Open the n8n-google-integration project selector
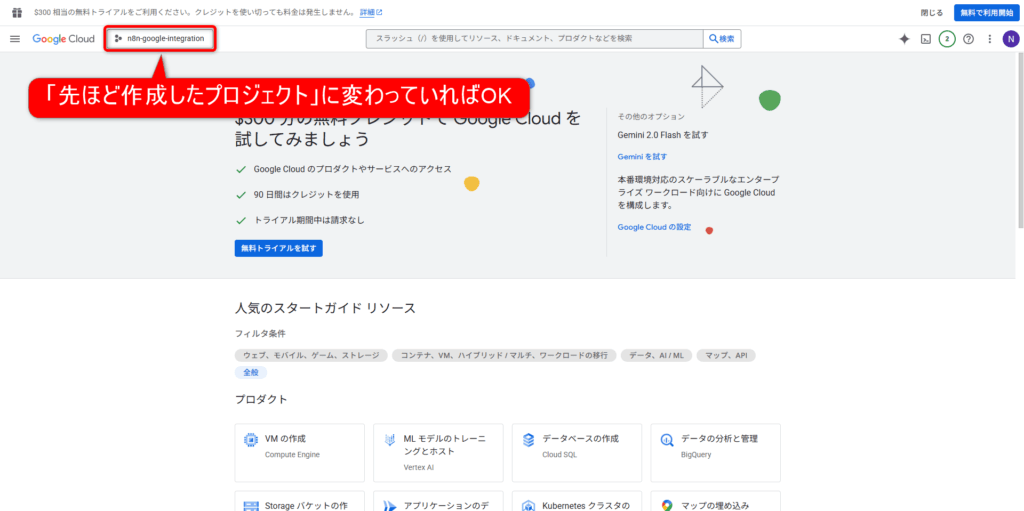Image resolution: width=1024 pixels, height=511 pixels. tap(160, 39)
